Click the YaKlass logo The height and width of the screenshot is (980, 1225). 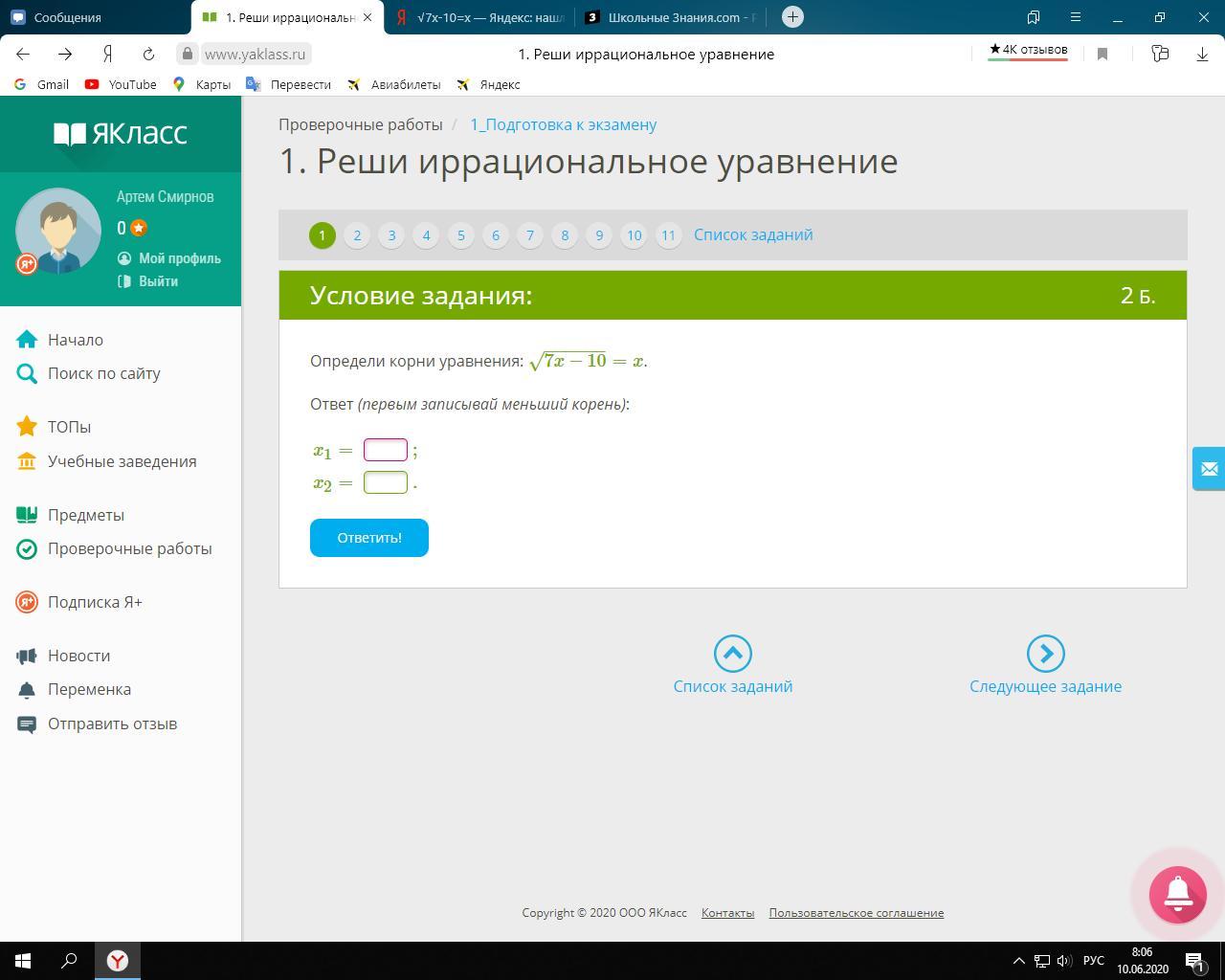point(121,133)
